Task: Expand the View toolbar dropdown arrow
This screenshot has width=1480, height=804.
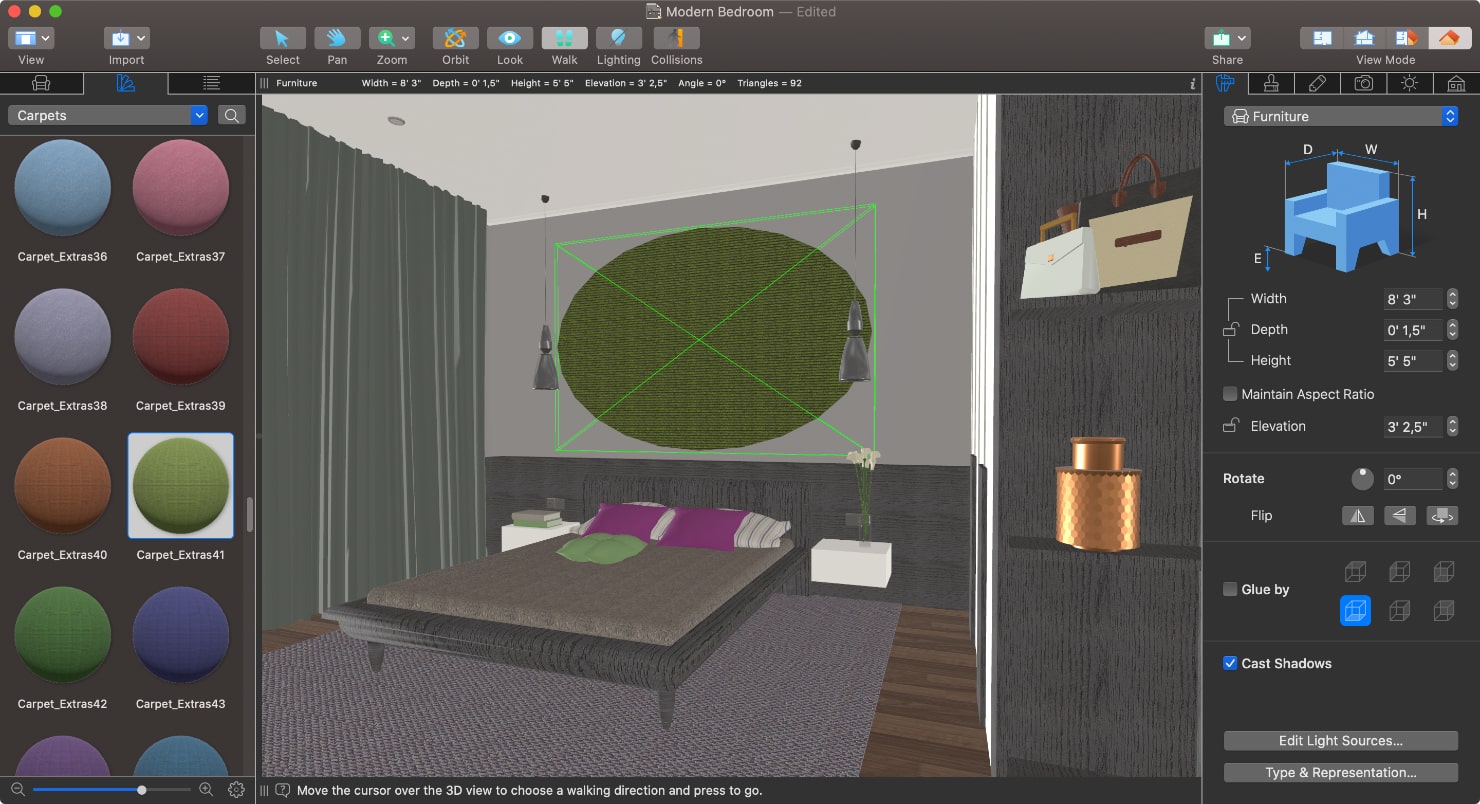Action: 46,38
